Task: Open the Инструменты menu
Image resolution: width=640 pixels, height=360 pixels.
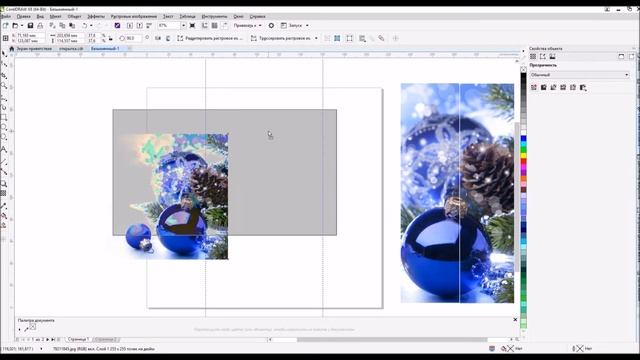Action: (214, 16)
